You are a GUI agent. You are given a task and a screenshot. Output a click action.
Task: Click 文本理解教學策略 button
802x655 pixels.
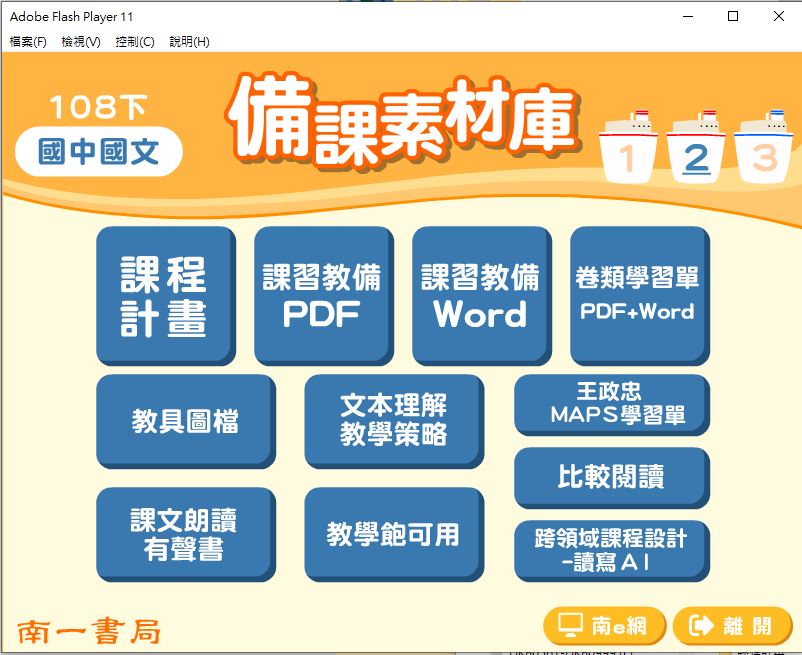pos(393,420)
